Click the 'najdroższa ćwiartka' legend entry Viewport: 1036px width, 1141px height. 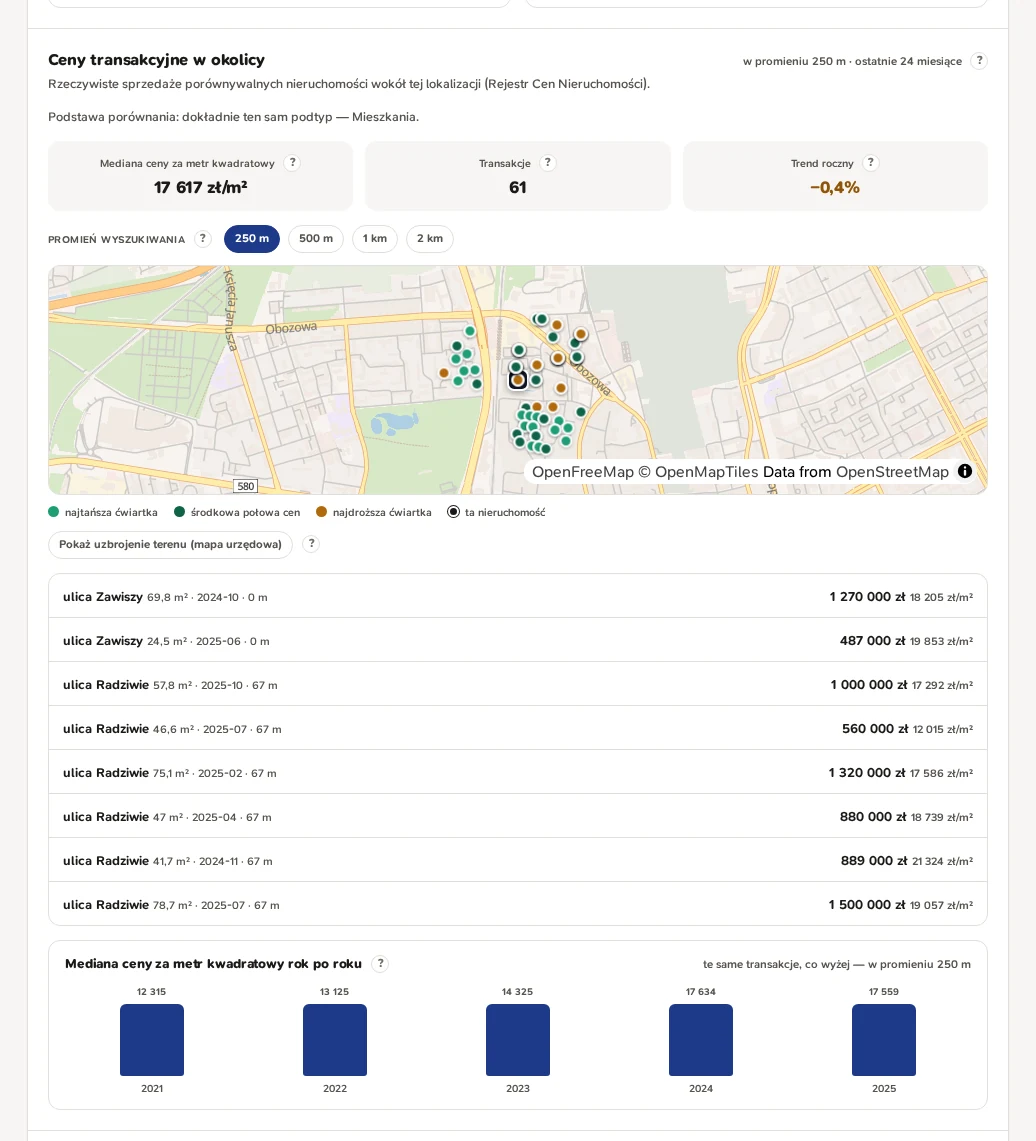coord(374,512)
